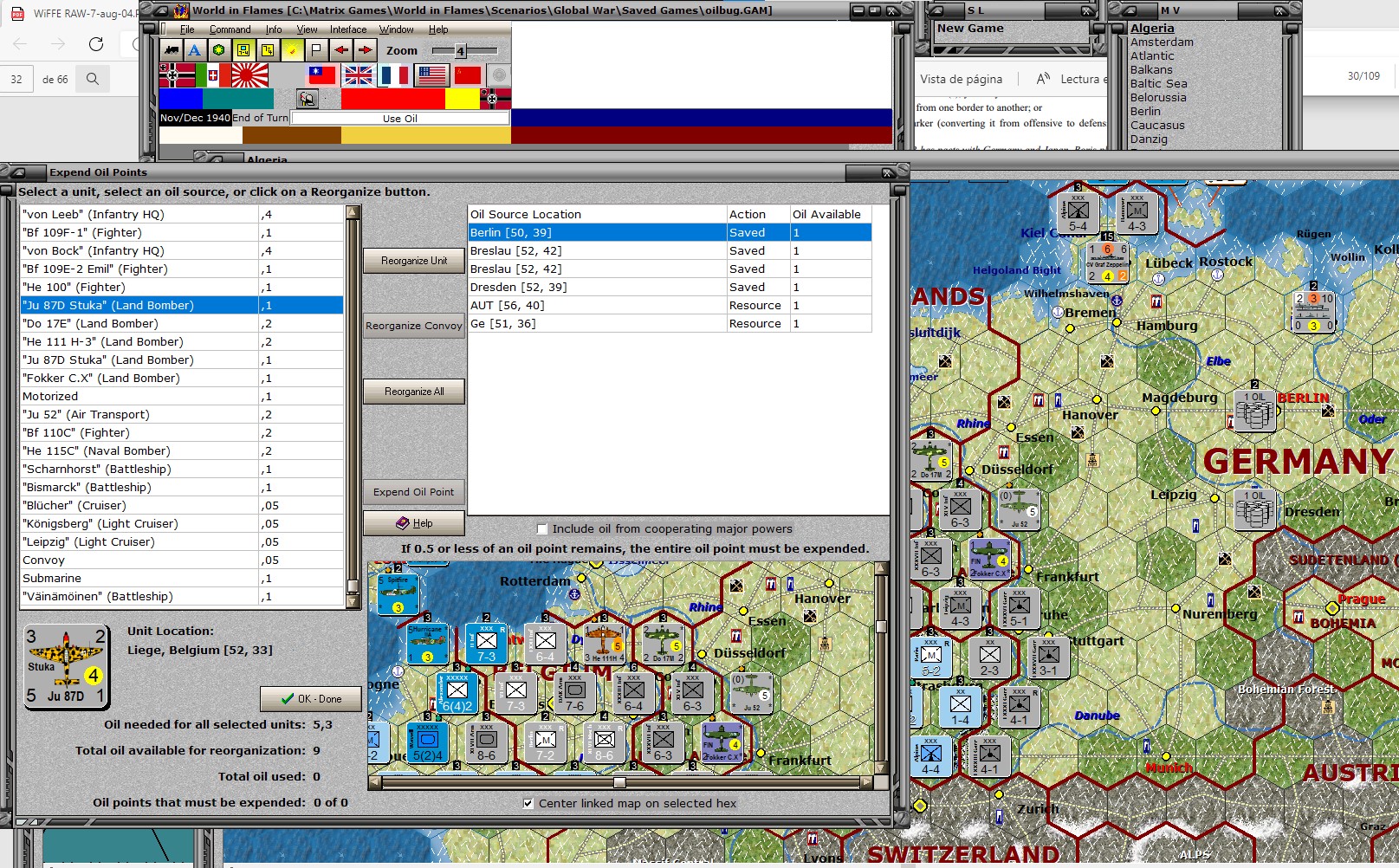This screenshot has width=1399, height=868.
Task: Click the red right arrow toolbar icon
Action: click(366, 50)
